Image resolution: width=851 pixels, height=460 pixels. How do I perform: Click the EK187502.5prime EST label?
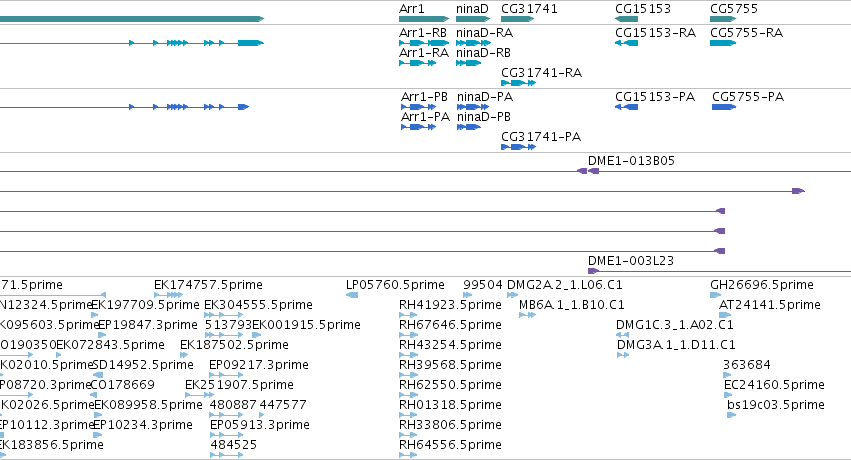pos(234,345)
